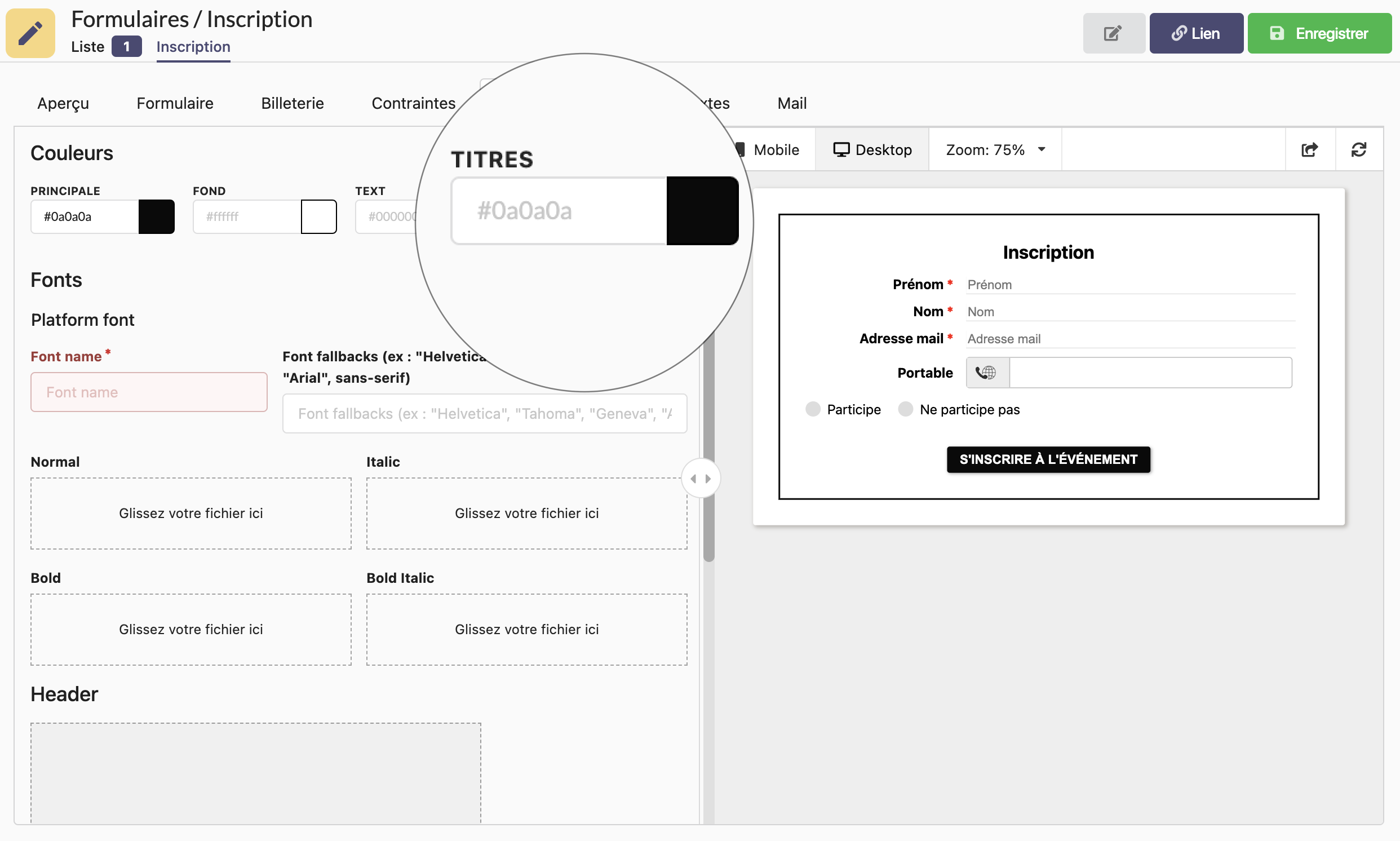Save with the Enregistrer button
The height and width of the screenshot is (841, 1400).
coord(1319,33)
